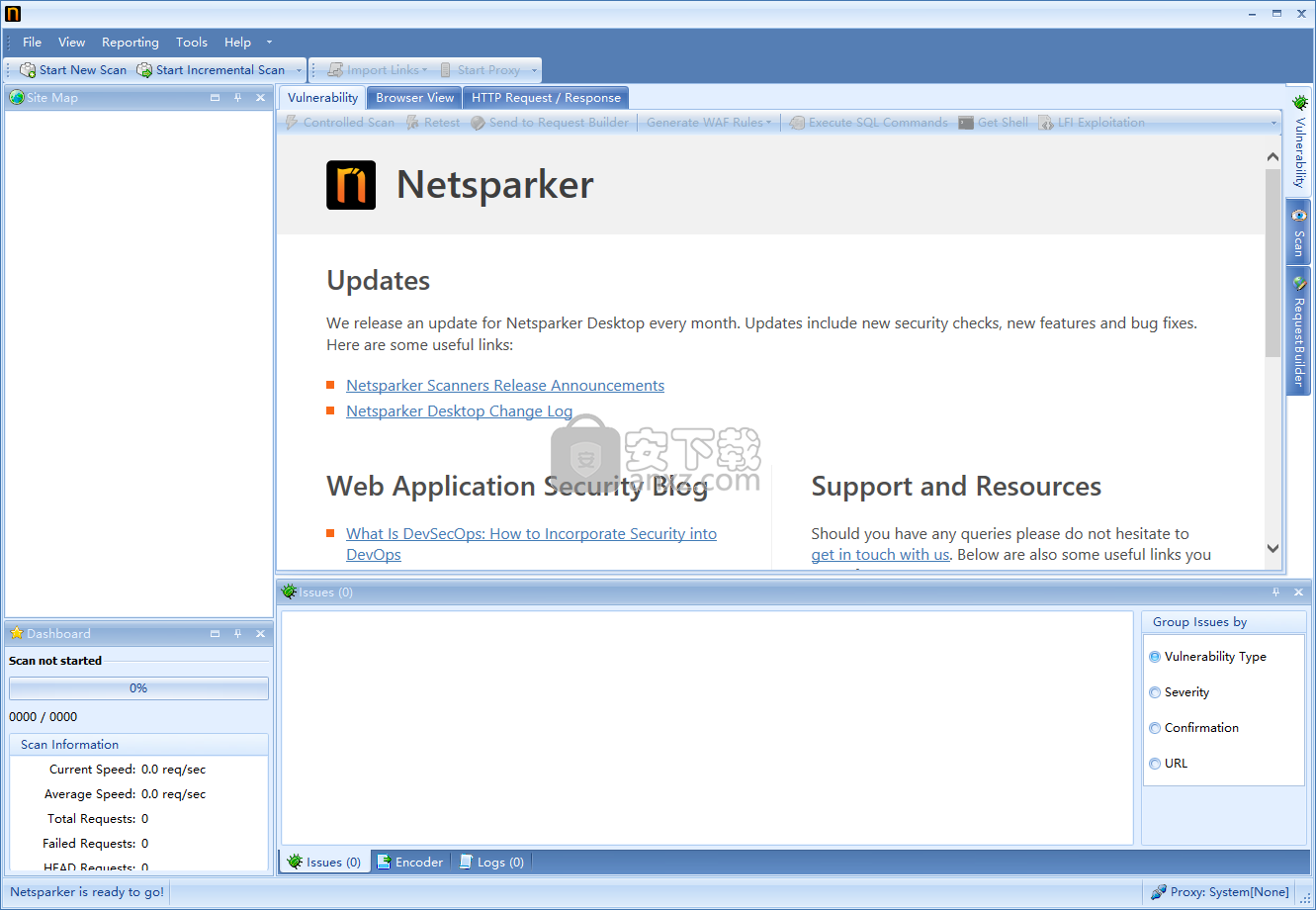
Task: Click the Import Links toolbar icon
Action: [x=335, y=70]
